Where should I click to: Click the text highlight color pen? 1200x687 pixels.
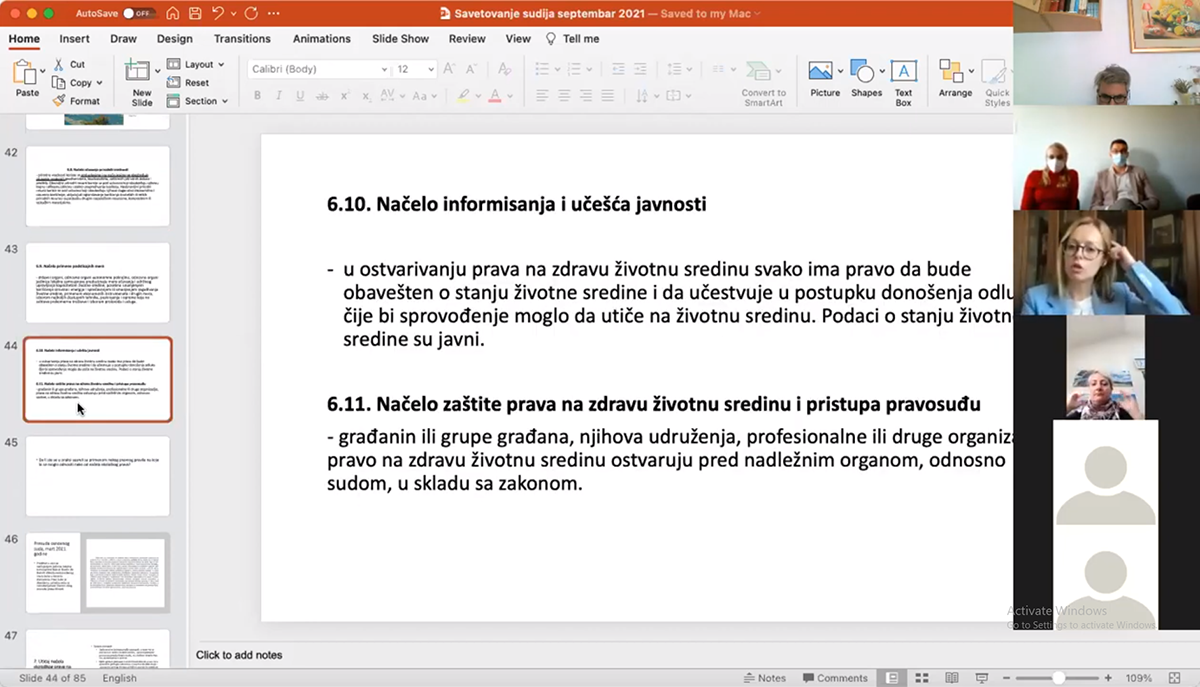coord(462,96)
